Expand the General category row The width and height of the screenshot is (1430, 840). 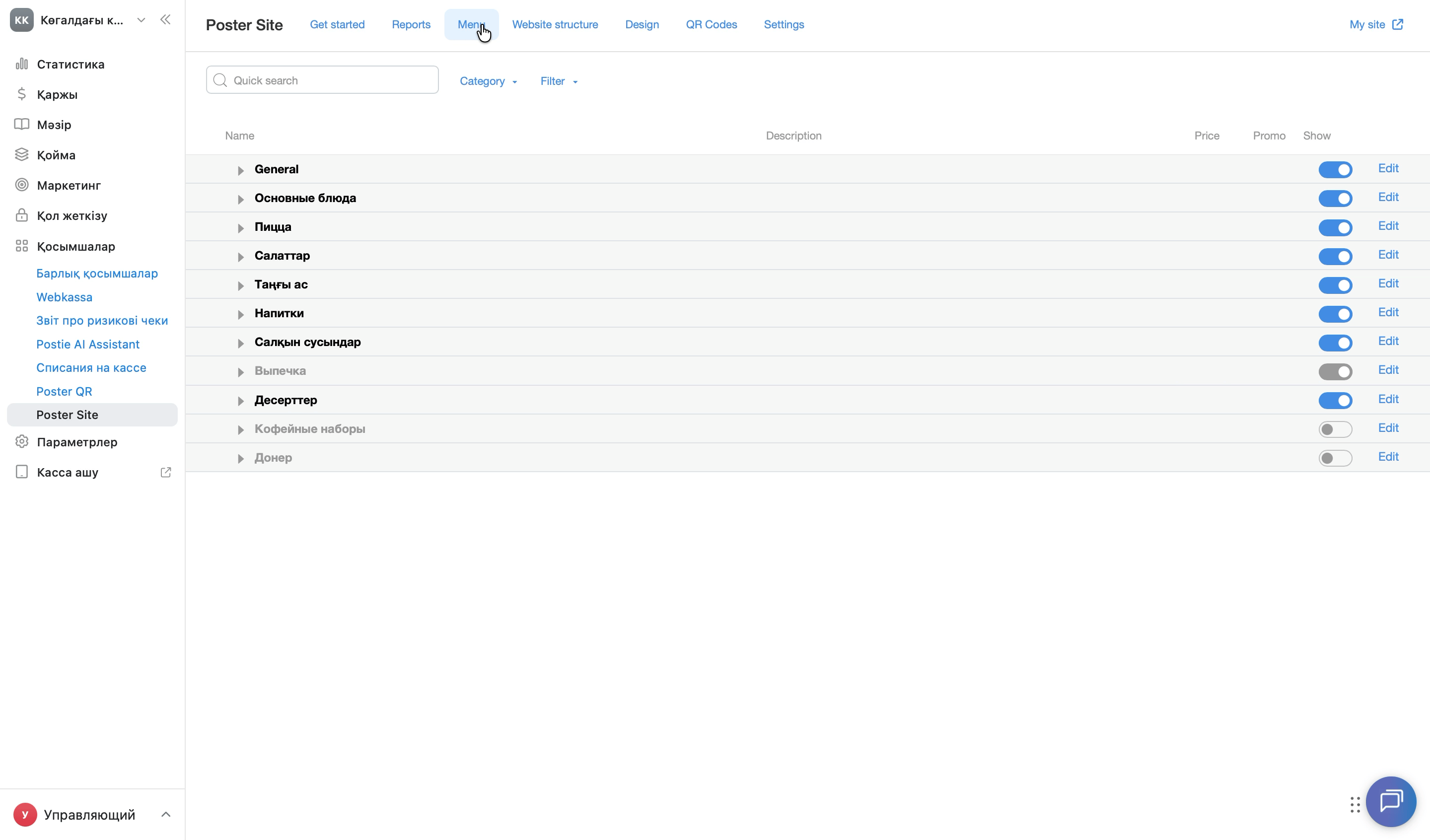[x=241, y=170]
